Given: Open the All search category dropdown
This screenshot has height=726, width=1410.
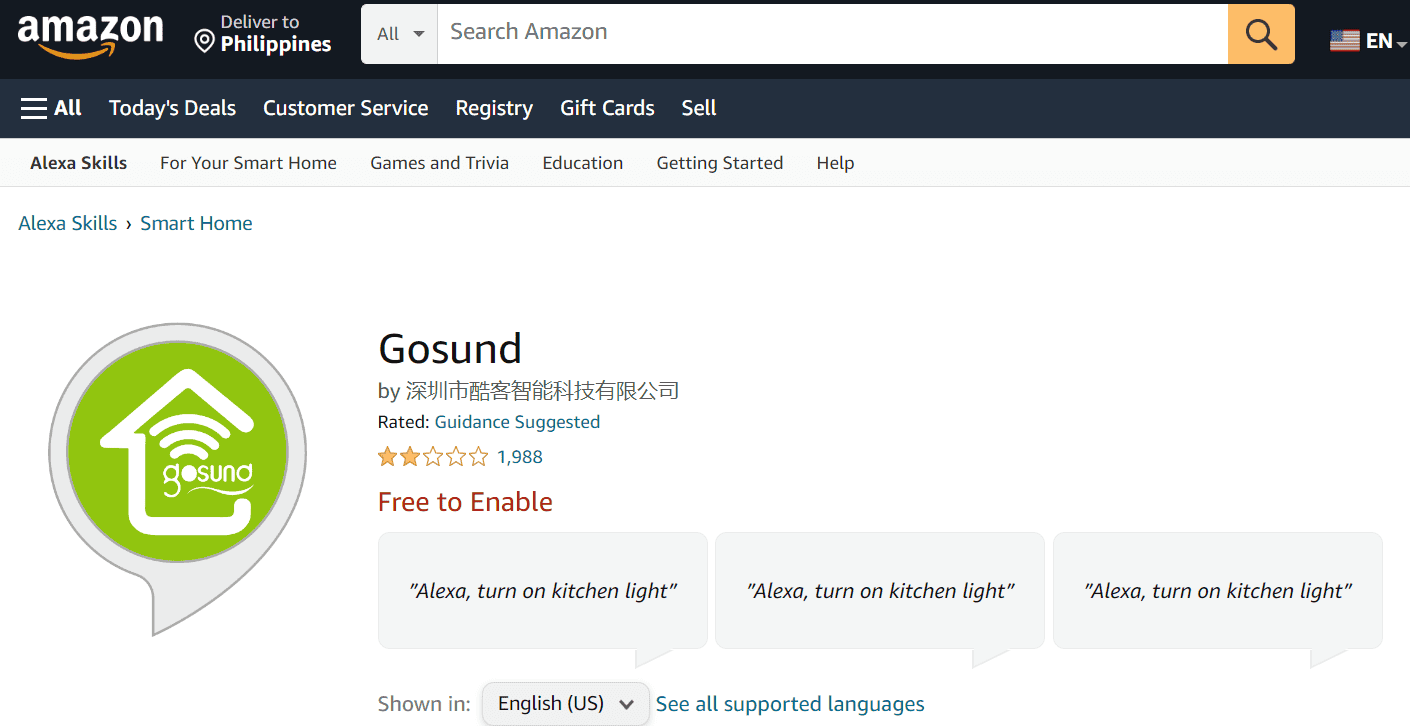Looking at the screenshot, I should [x=400, y=34].
